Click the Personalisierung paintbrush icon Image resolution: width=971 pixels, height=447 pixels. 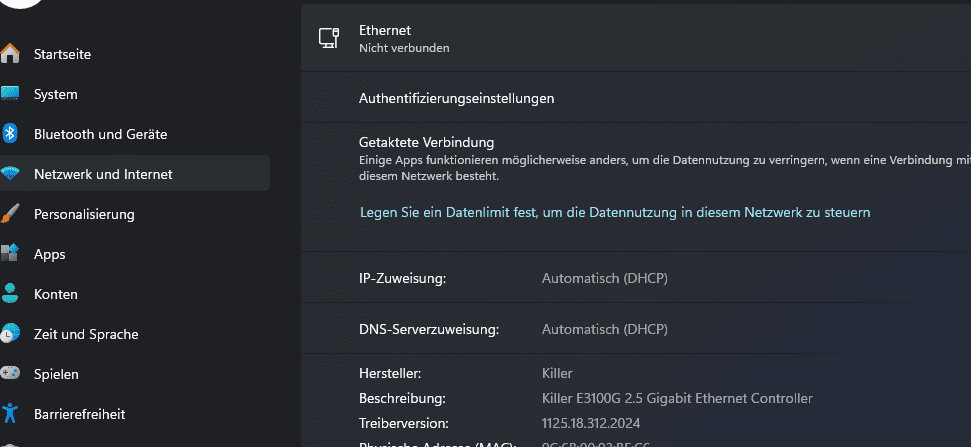pyautogui.click(x=10, y=214)
